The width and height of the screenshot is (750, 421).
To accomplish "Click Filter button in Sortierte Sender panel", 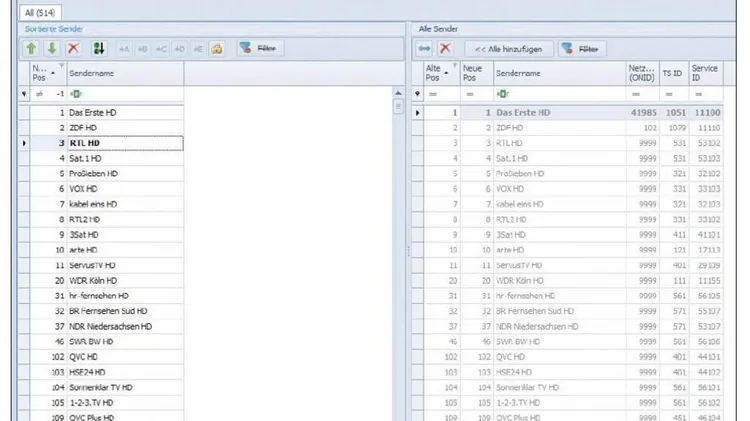I will click(260, 48).
